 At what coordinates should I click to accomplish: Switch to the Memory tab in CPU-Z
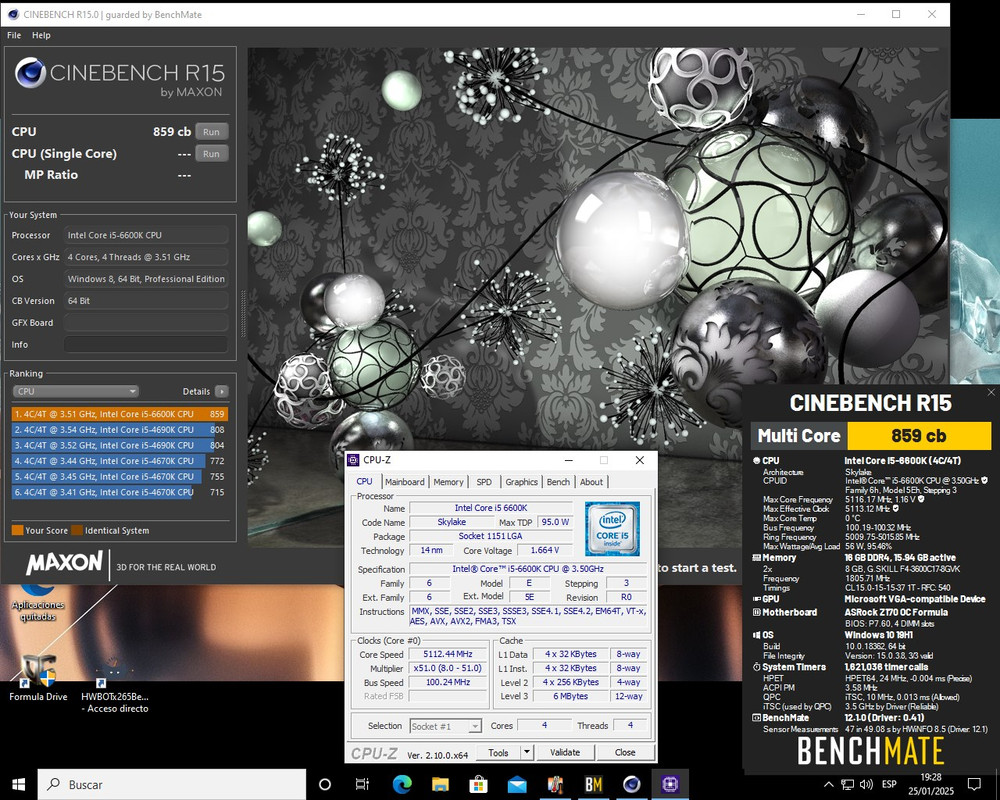pyautogui.click(x=448, y=482)
